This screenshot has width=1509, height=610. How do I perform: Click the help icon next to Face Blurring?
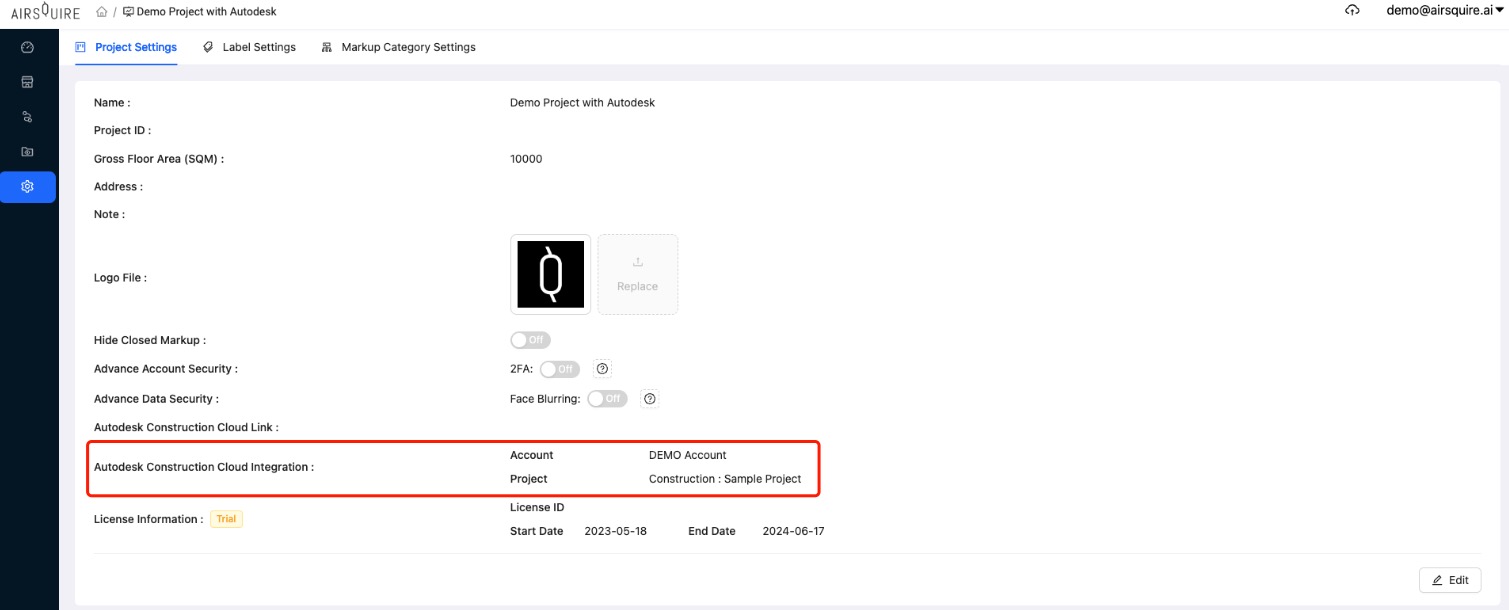tap(650, 399)
